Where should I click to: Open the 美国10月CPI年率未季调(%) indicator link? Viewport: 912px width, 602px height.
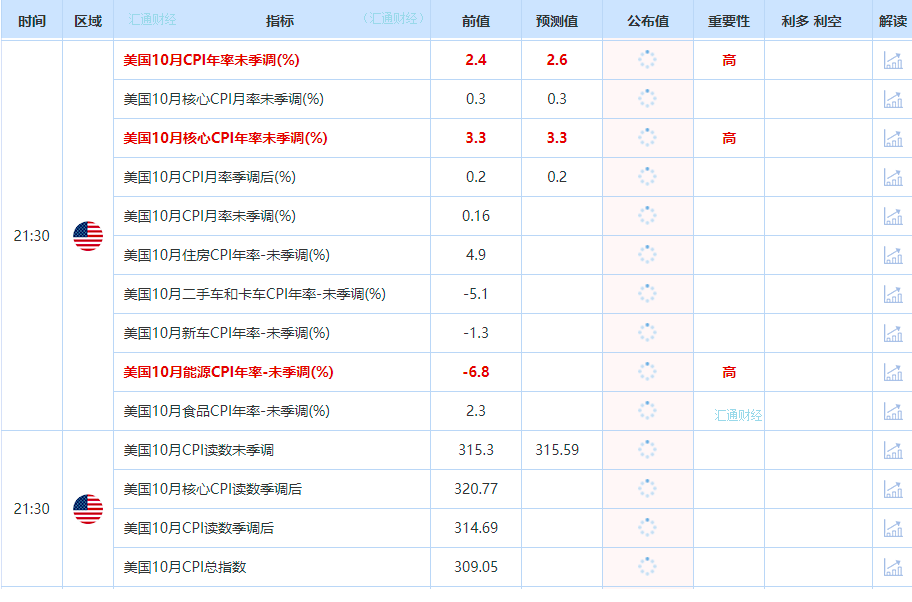pos(211,60)
